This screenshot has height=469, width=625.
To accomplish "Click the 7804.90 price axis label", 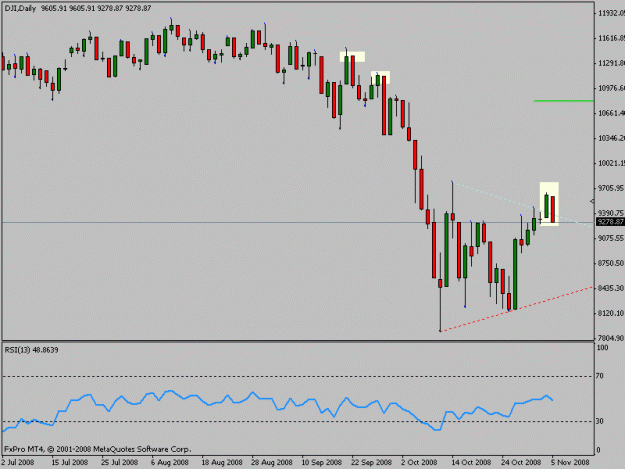I will (611, 338).
